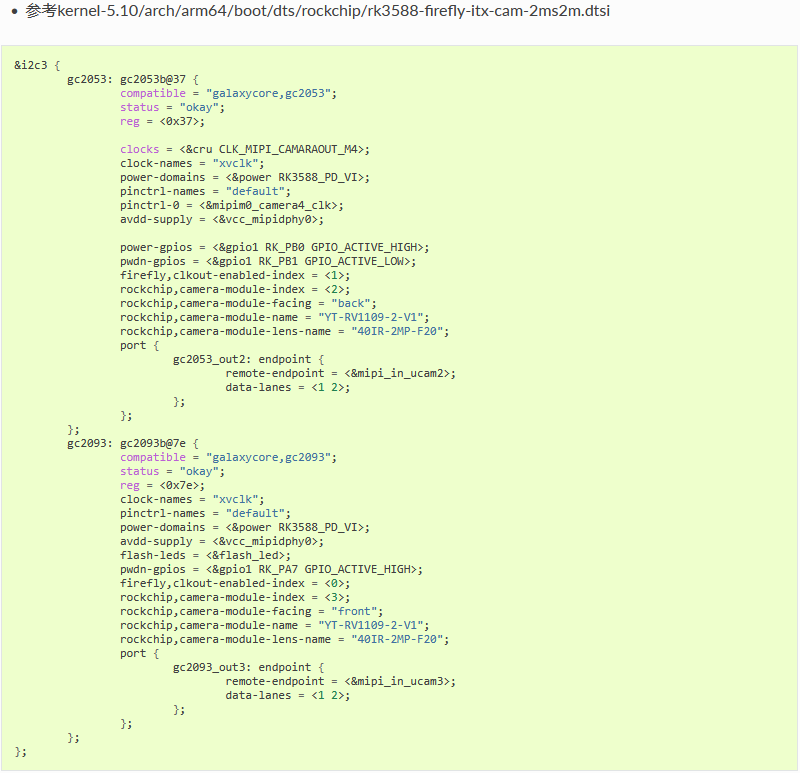The width and height of the screenshot is (800, 773).
Task: Select the clocks CLK_MIPI_CAMARAOUT_M4 line
Action: coord(244,149)
